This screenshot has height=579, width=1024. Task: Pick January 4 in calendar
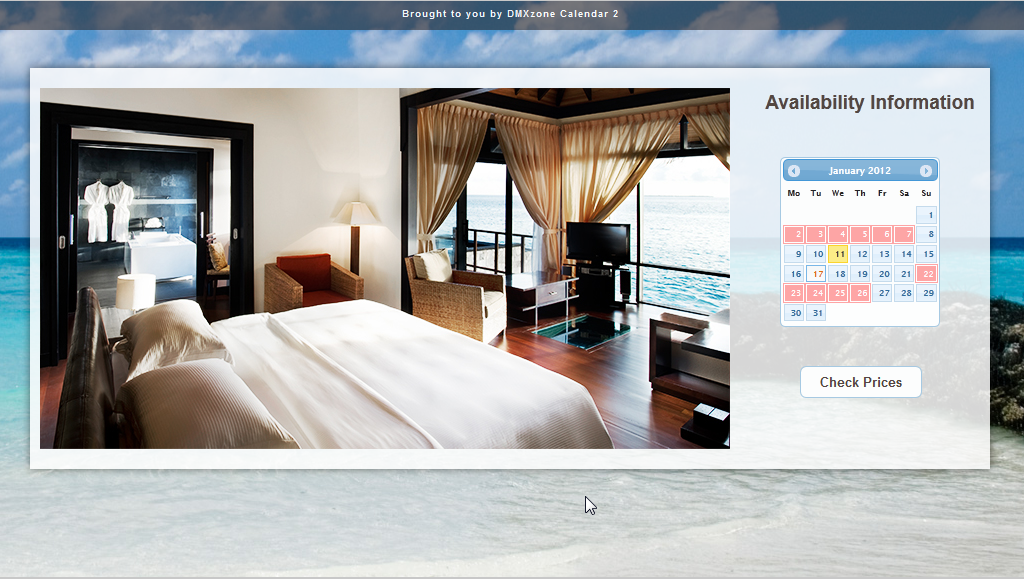coord(838,234)
